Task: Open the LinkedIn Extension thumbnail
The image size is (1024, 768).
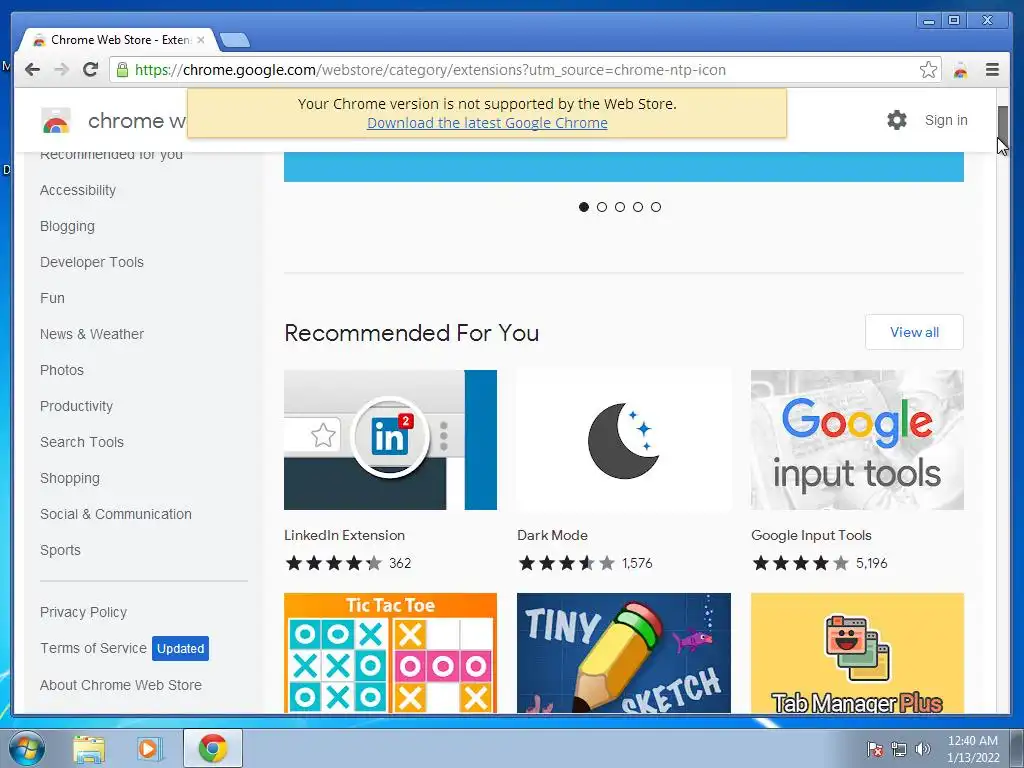Action: [x=391, y=440]
